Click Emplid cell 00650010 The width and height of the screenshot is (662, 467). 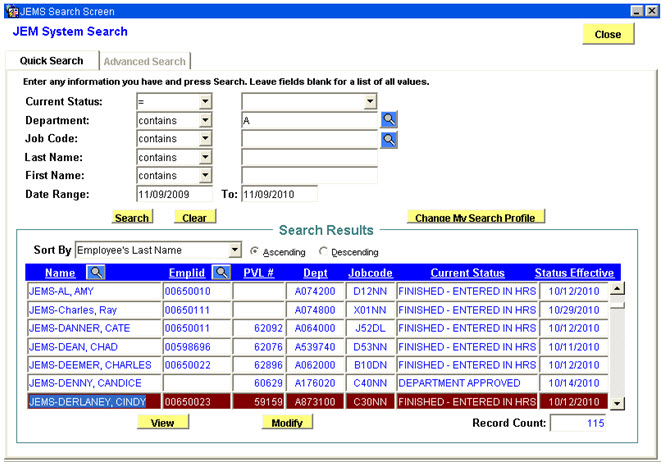pyautogui.click(x=197, y=291)
